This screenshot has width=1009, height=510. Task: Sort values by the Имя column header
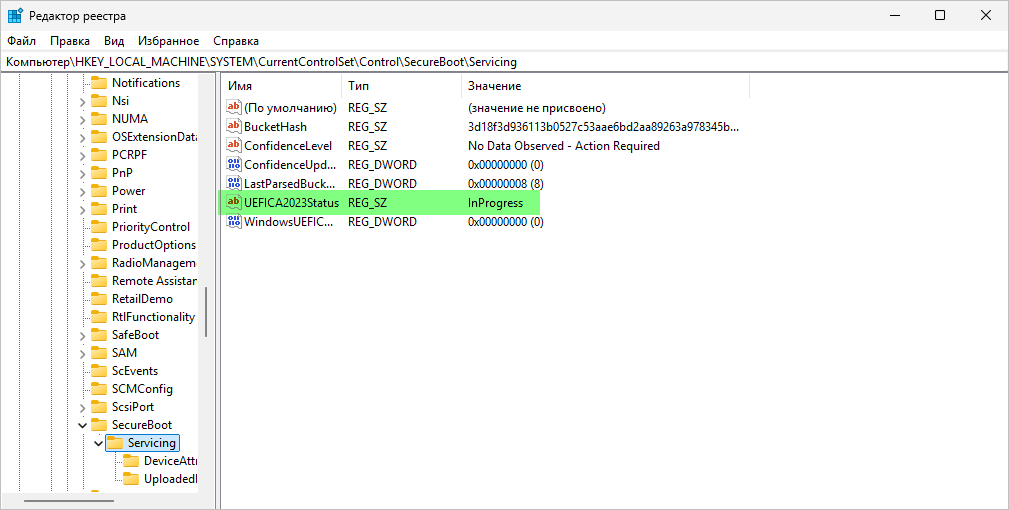[282, 86]
